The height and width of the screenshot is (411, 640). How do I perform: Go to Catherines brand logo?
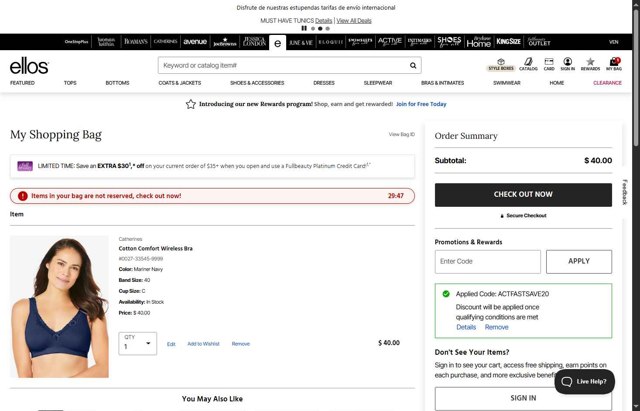click(165, 42)
